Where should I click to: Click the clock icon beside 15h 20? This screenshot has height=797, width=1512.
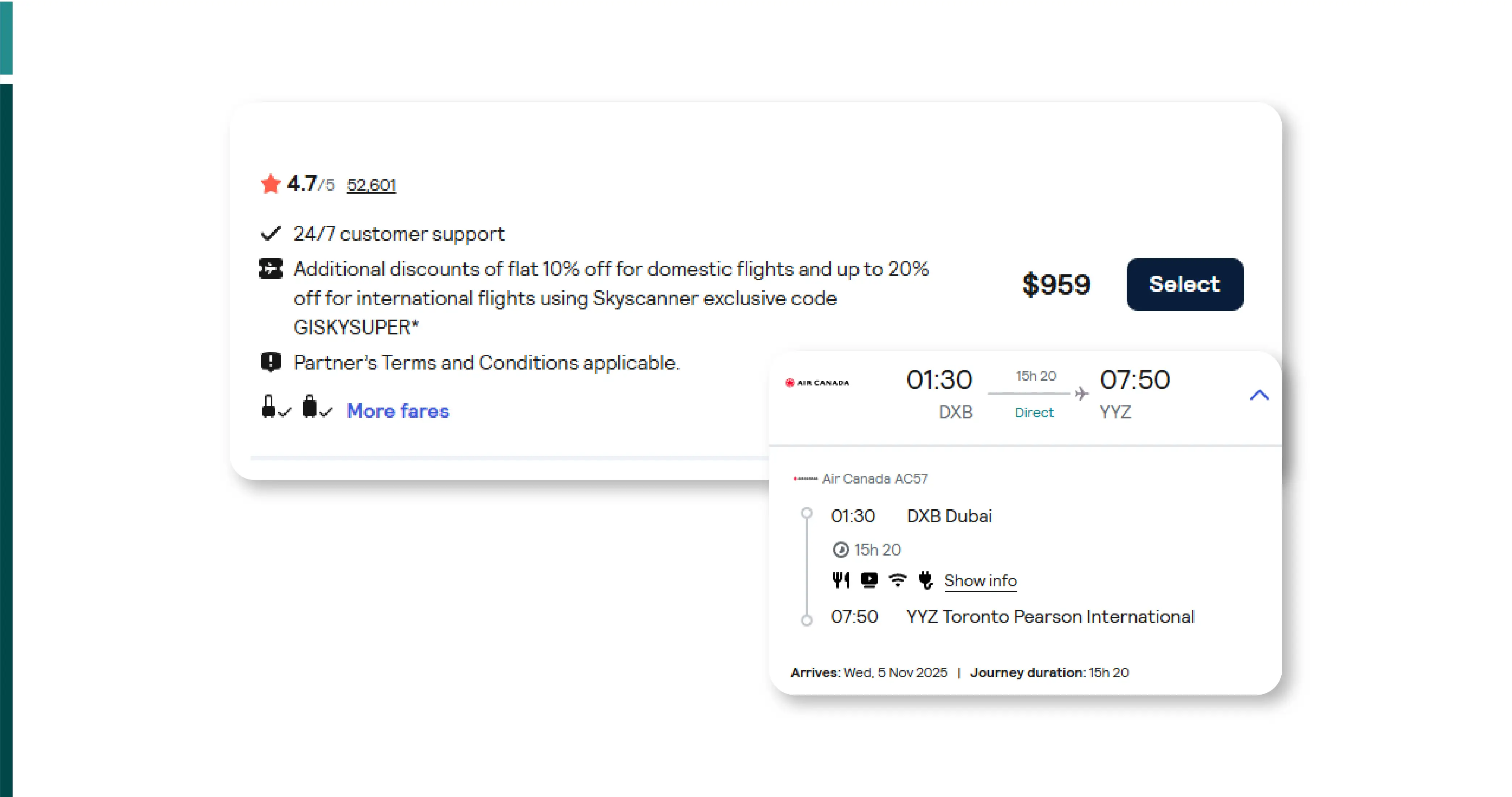[x=841, y=549]
